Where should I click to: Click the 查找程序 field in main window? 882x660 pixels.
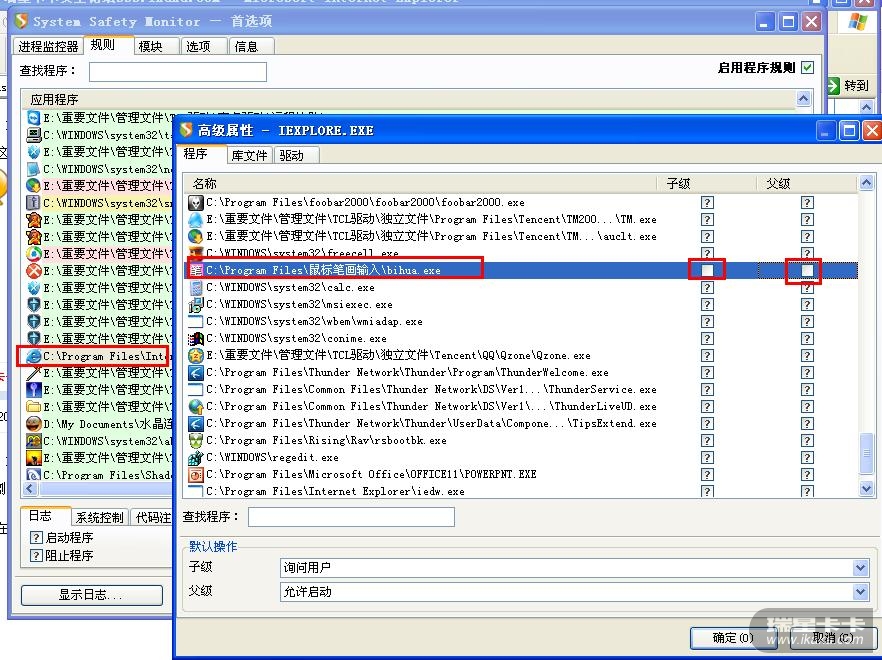point(178,71)
